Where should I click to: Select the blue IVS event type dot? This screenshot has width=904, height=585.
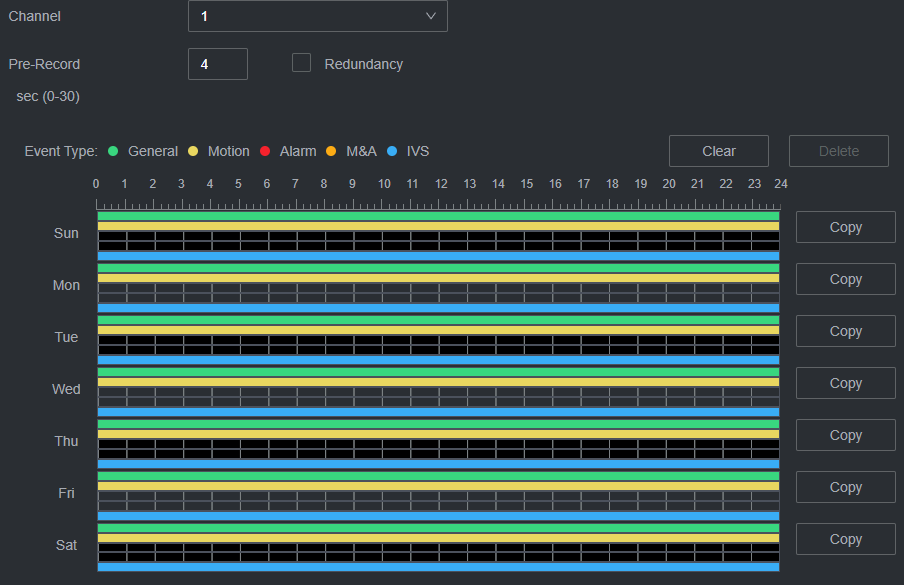[392, 151]
